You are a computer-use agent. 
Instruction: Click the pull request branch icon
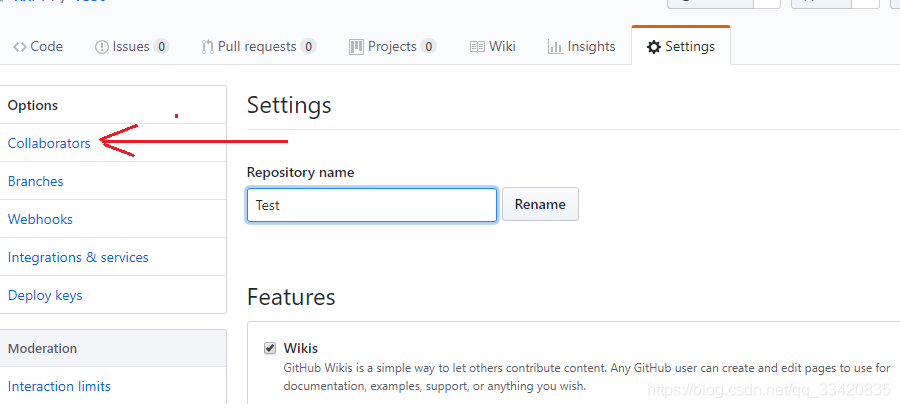[207, 47]
